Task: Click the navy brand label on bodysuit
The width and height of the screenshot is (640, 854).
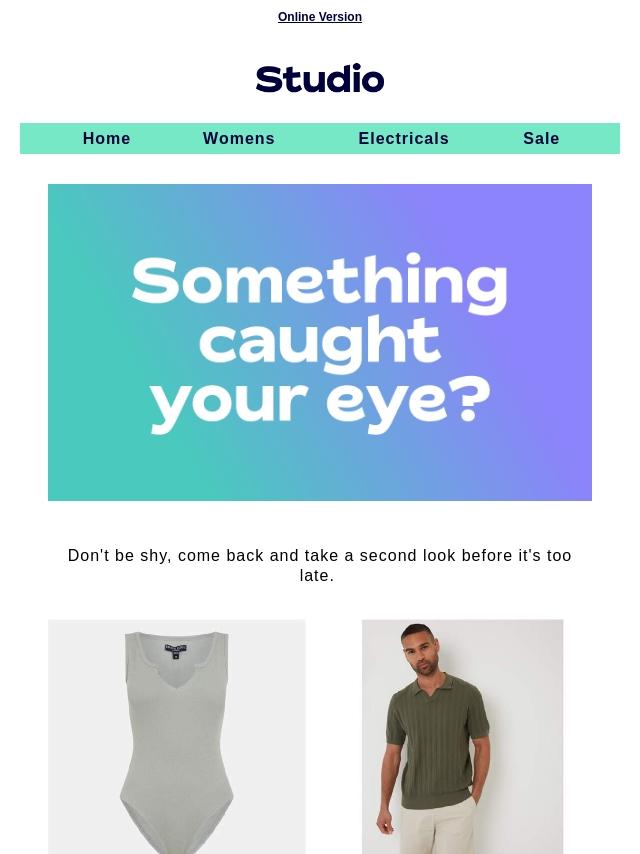Action: [x=175, y=651]
